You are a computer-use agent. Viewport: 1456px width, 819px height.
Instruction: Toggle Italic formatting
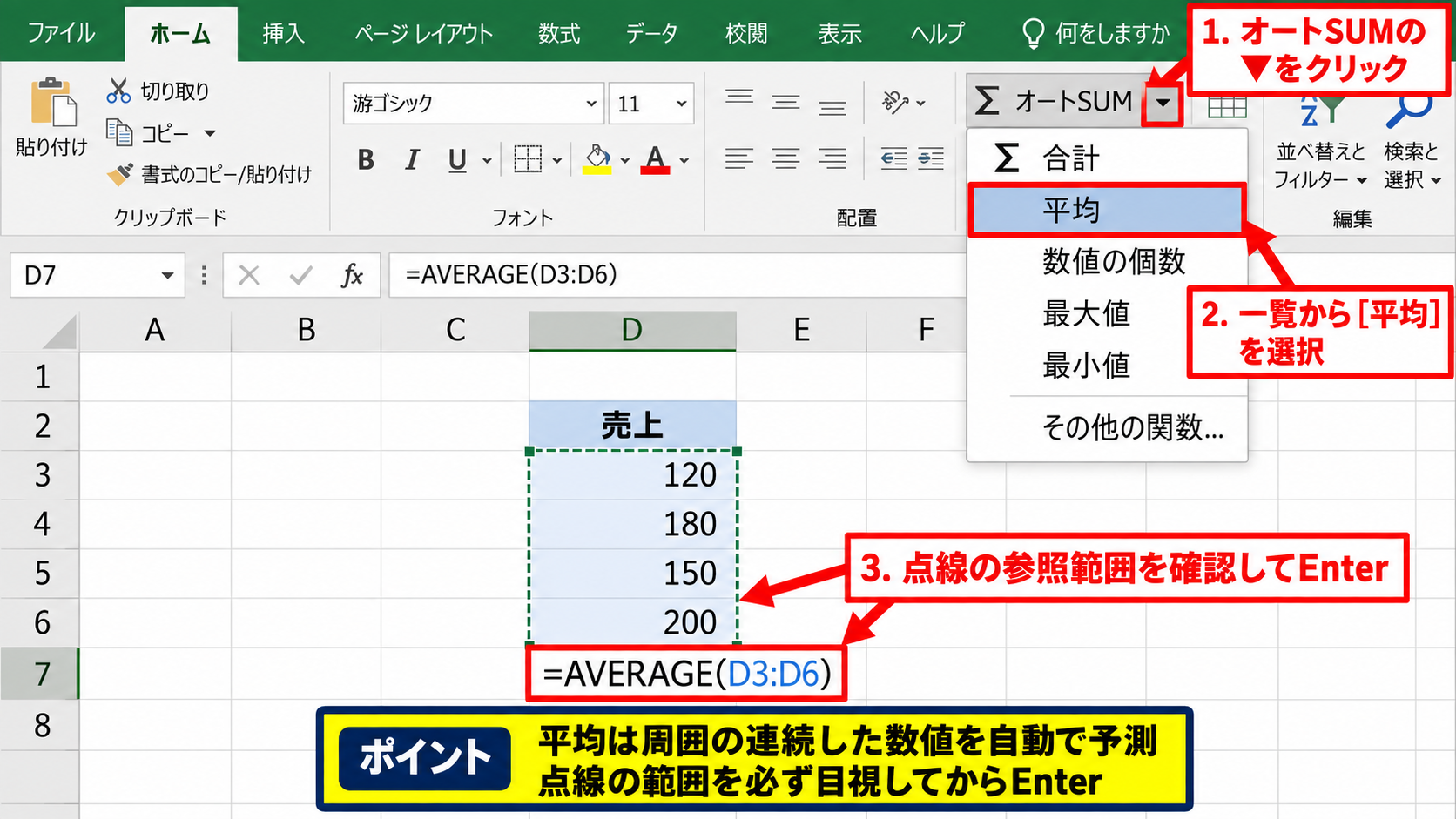coord(412,160)
